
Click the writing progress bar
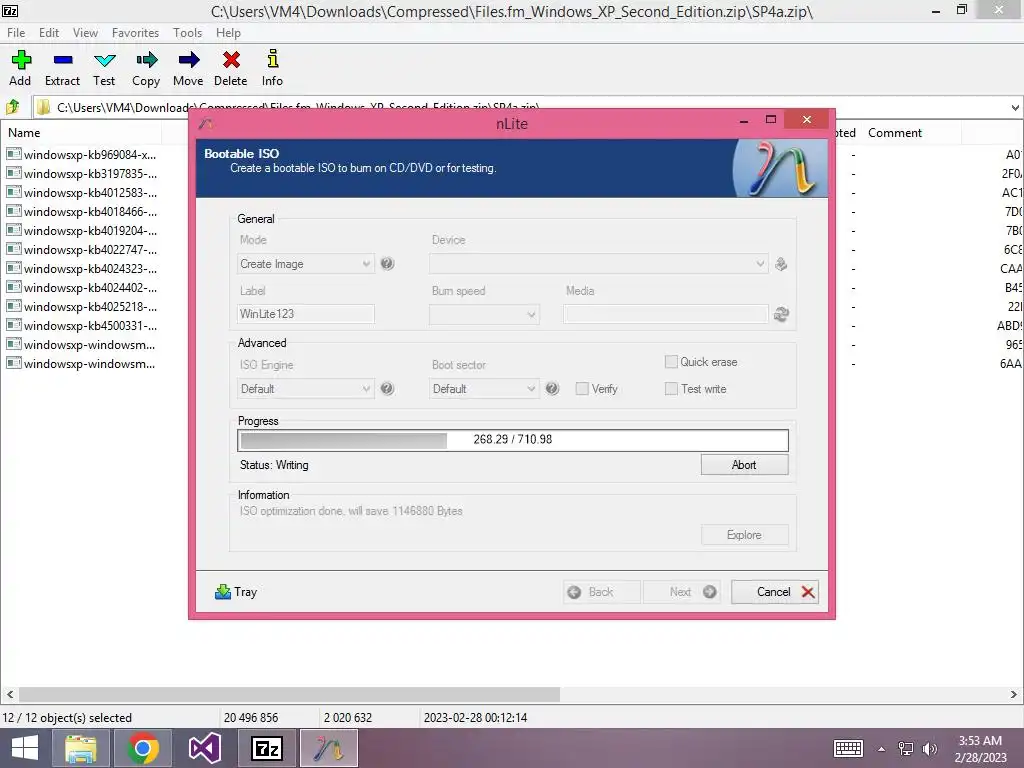[513, 440]
